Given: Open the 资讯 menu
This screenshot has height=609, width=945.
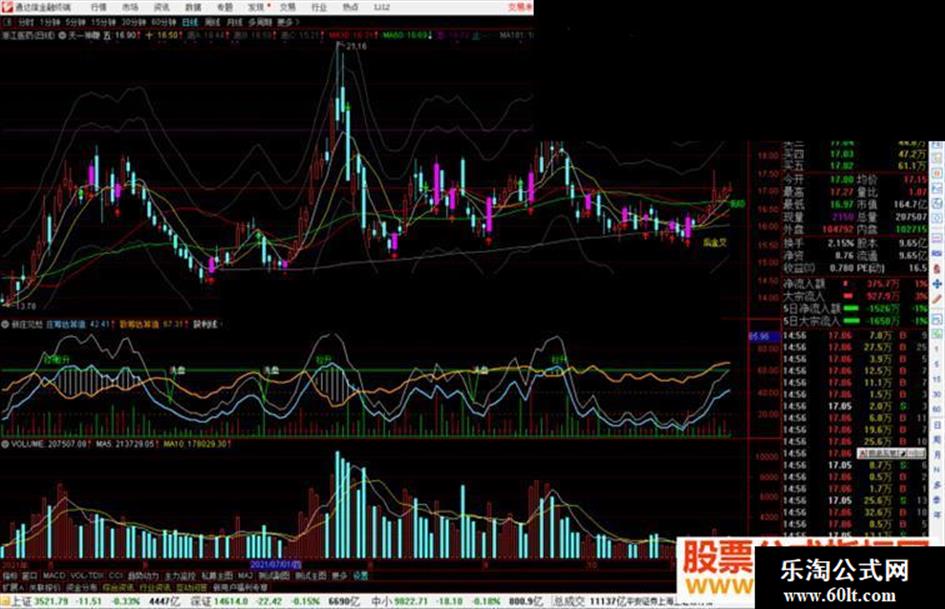Looking at the screenshot, I should point(162,7).
